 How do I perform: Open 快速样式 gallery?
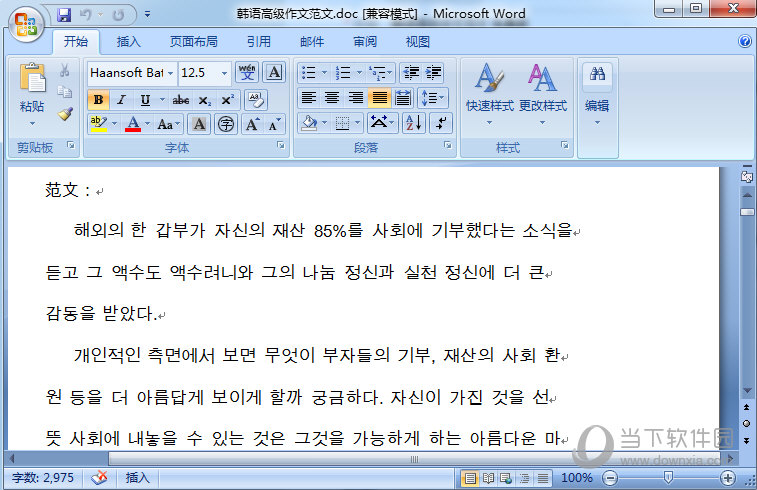[x=490, y=94]
